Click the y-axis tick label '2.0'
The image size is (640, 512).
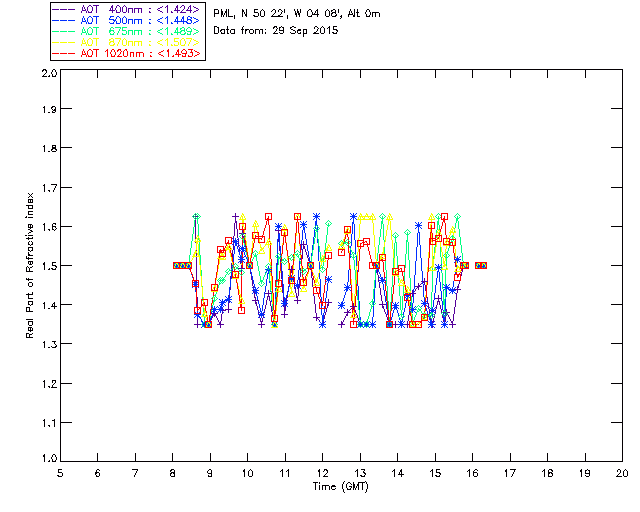49,73
